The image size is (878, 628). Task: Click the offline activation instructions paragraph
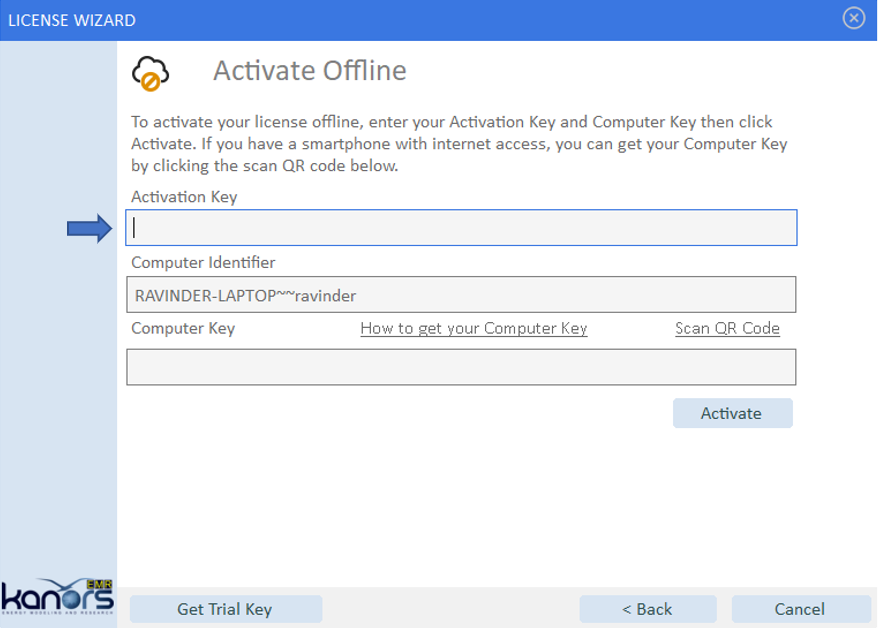coord(459,144)
